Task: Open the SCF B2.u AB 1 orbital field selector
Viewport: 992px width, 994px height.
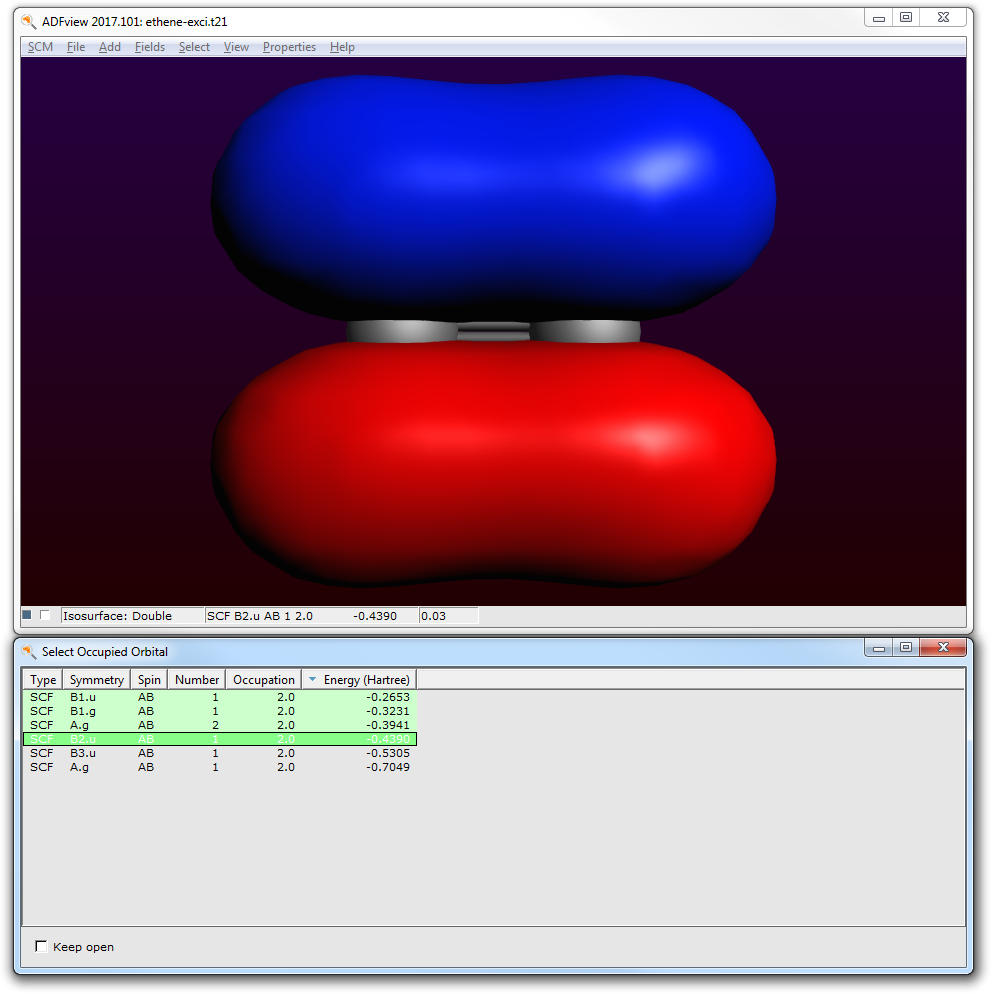Action: click(311, 616)
